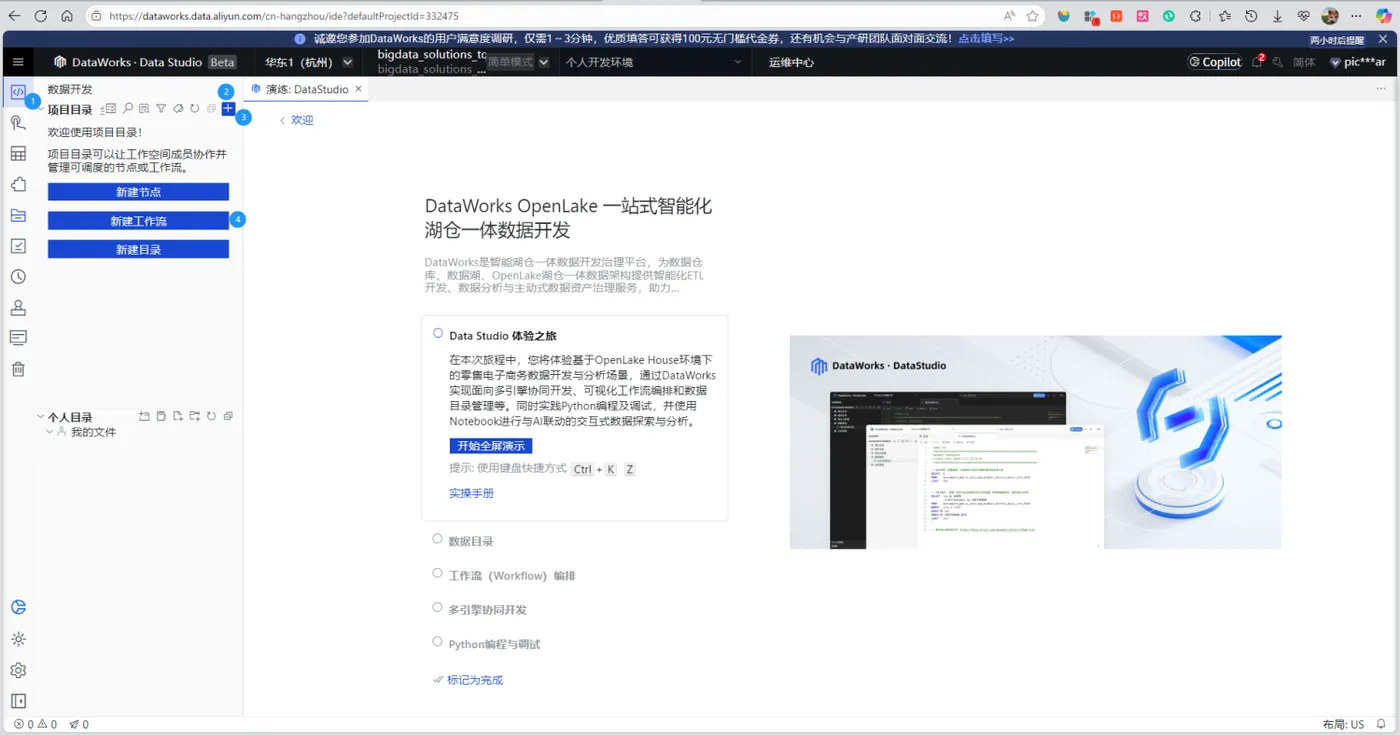This screenshot has width=1400, height=735.
Task: Click the filter funnel in 项目目录 toolbar
Action: tap(161, 109)
